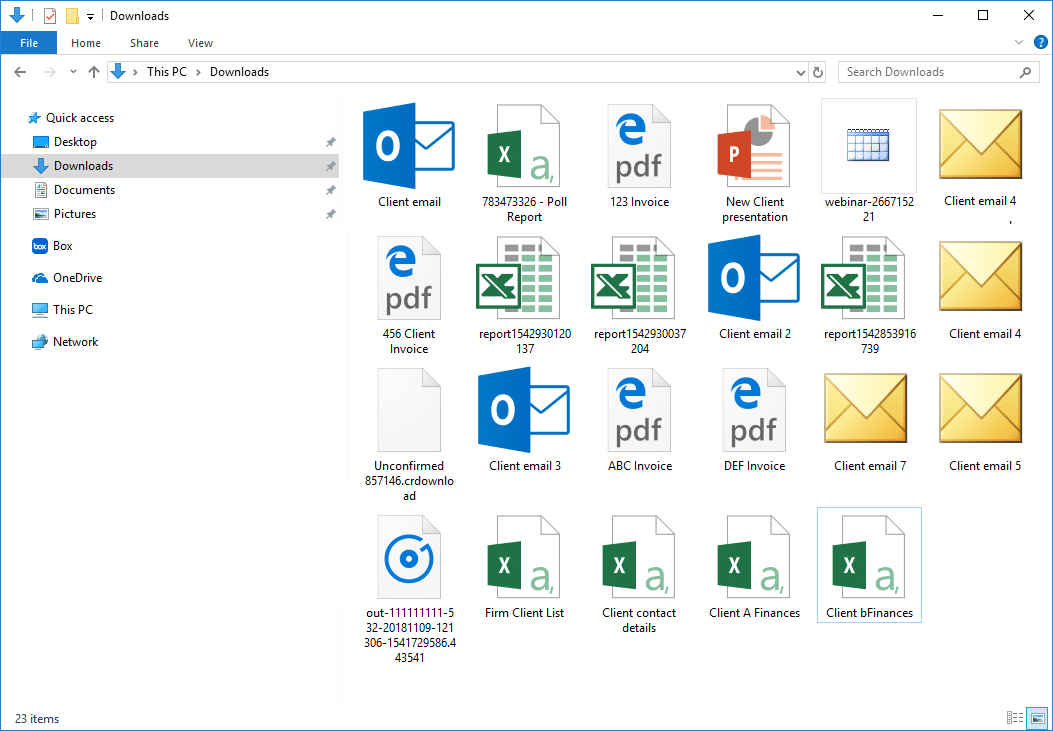The height and width of the screenshot is (731, 1053).
Task: Select the 456 Client Invoice PDF
Action: click(x=409, y=295)
